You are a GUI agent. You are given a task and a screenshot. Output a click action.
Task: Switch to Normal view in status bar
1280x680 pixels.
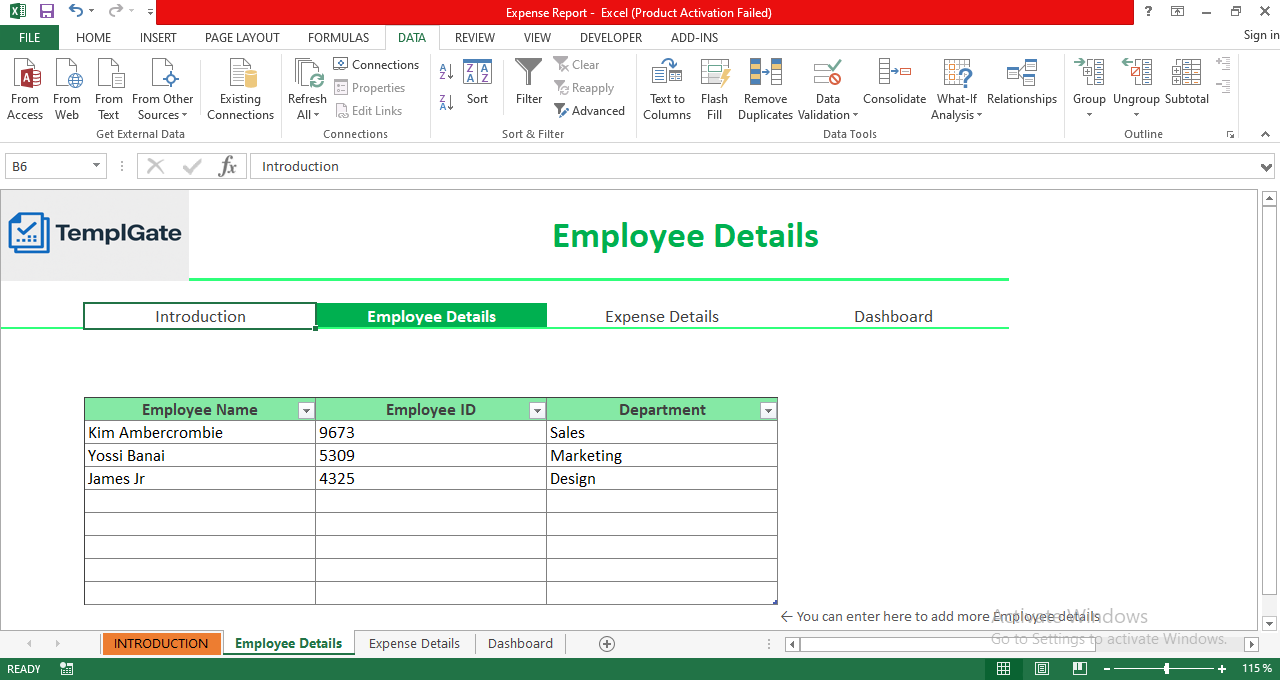click(1003, 669)
